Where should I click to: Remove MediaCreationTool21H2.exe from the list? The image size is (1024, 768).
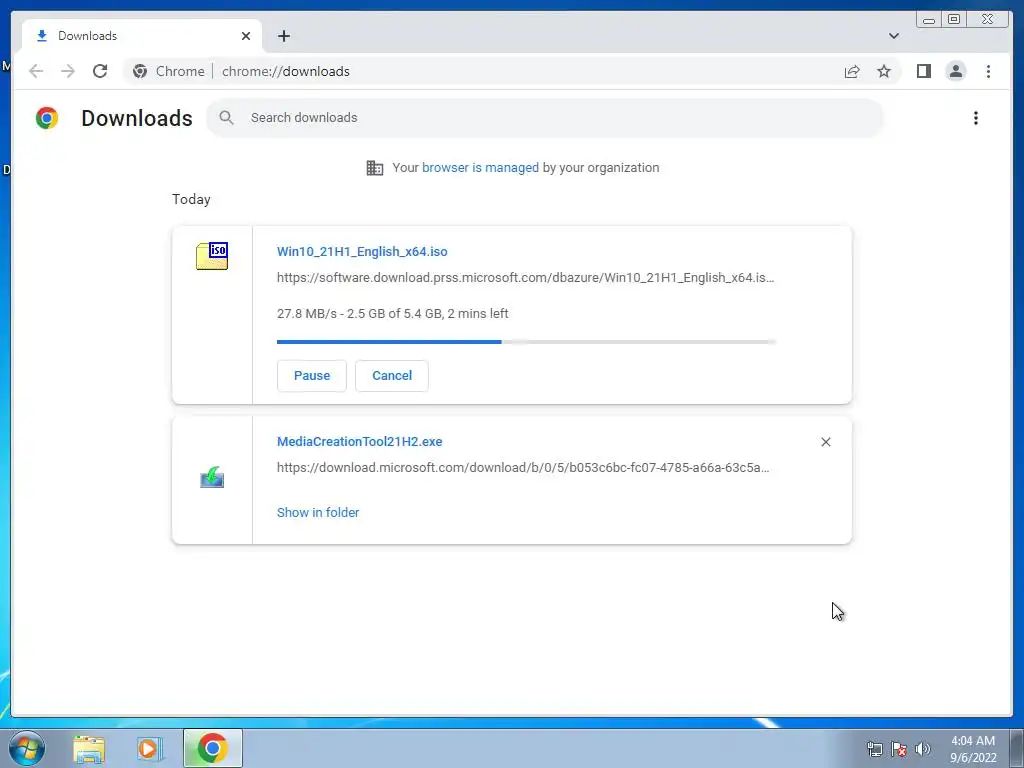[x=825, y=442]
